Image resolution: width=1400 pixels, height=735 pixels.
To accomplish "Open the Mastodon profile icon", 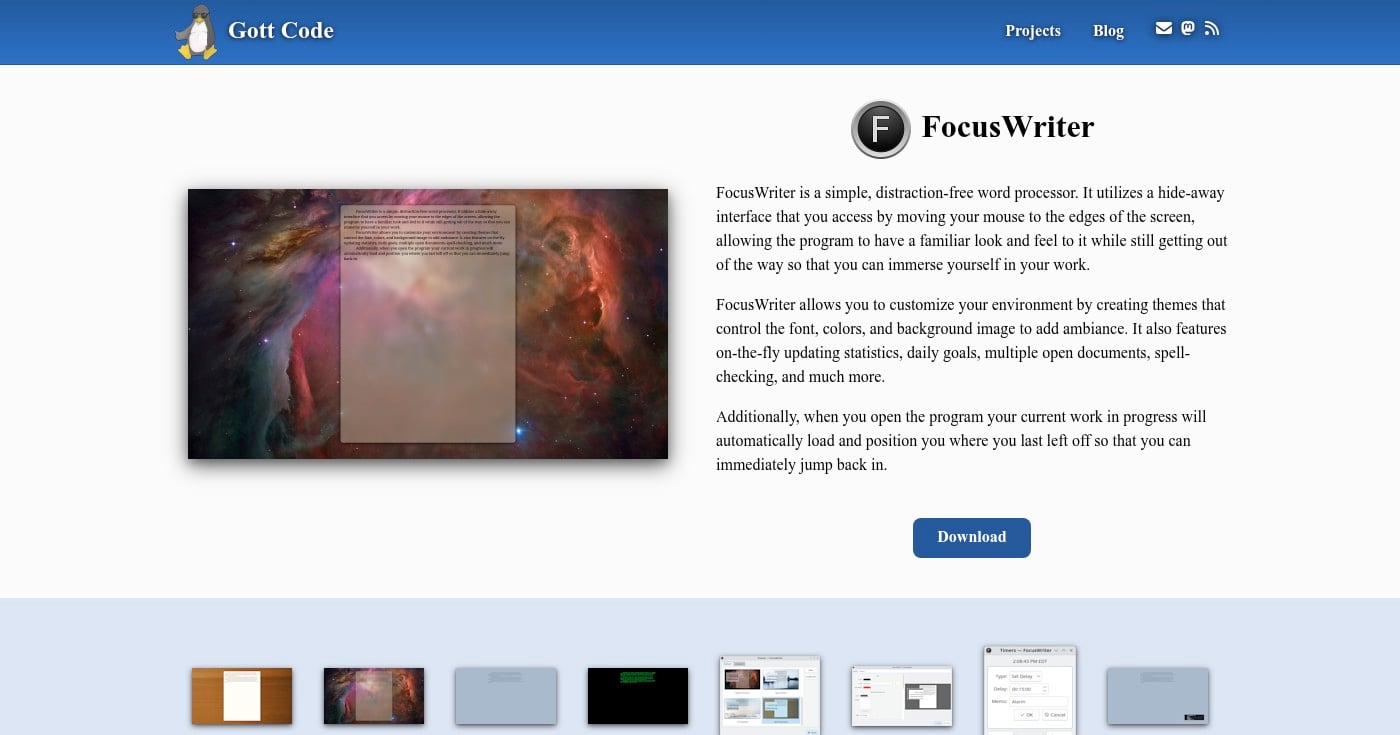I will [x=1188, y=29].
